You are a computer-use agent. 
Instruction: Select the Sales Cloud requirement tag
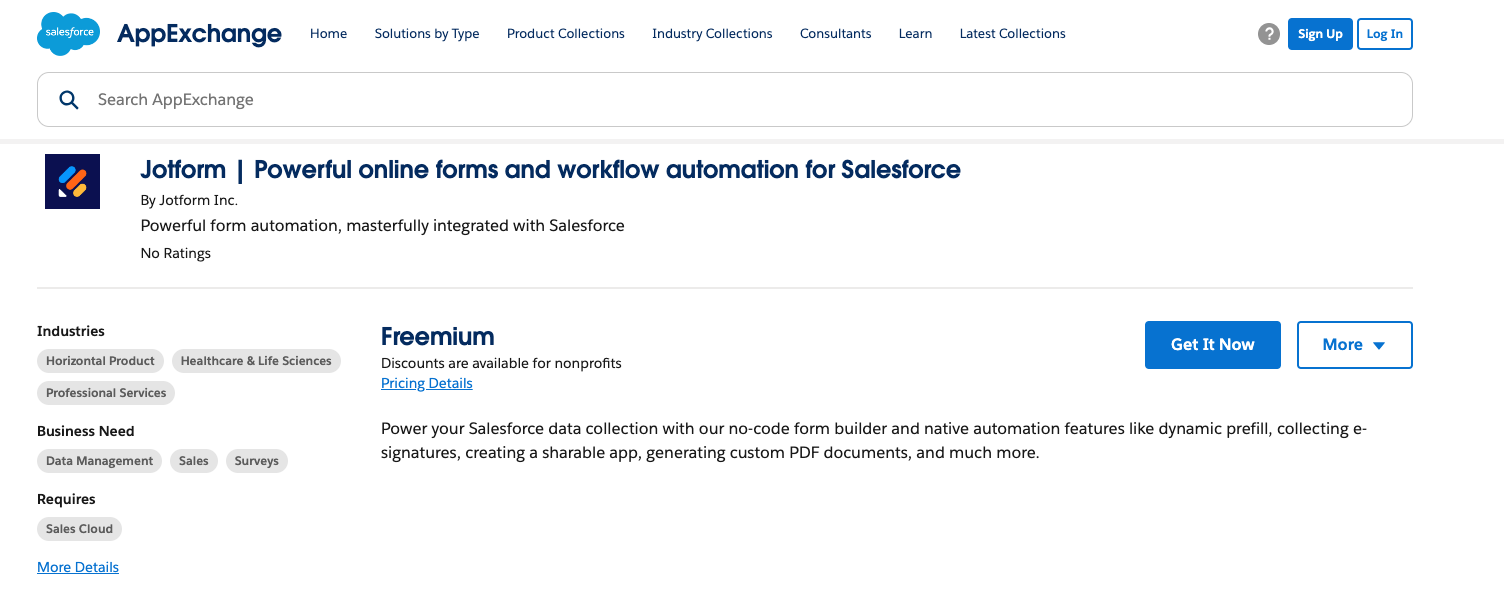tap(79, 529)
